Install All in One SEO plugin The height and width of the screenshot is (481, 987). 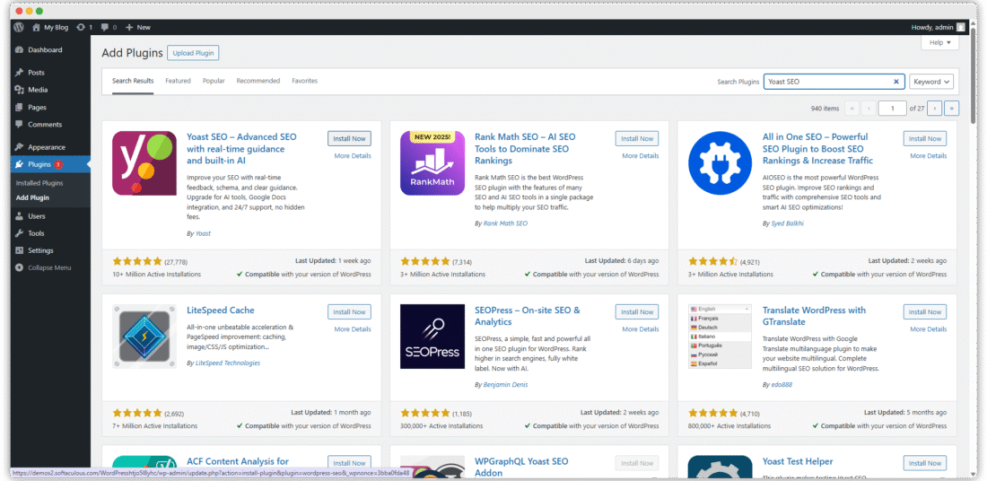click(925, 139)
